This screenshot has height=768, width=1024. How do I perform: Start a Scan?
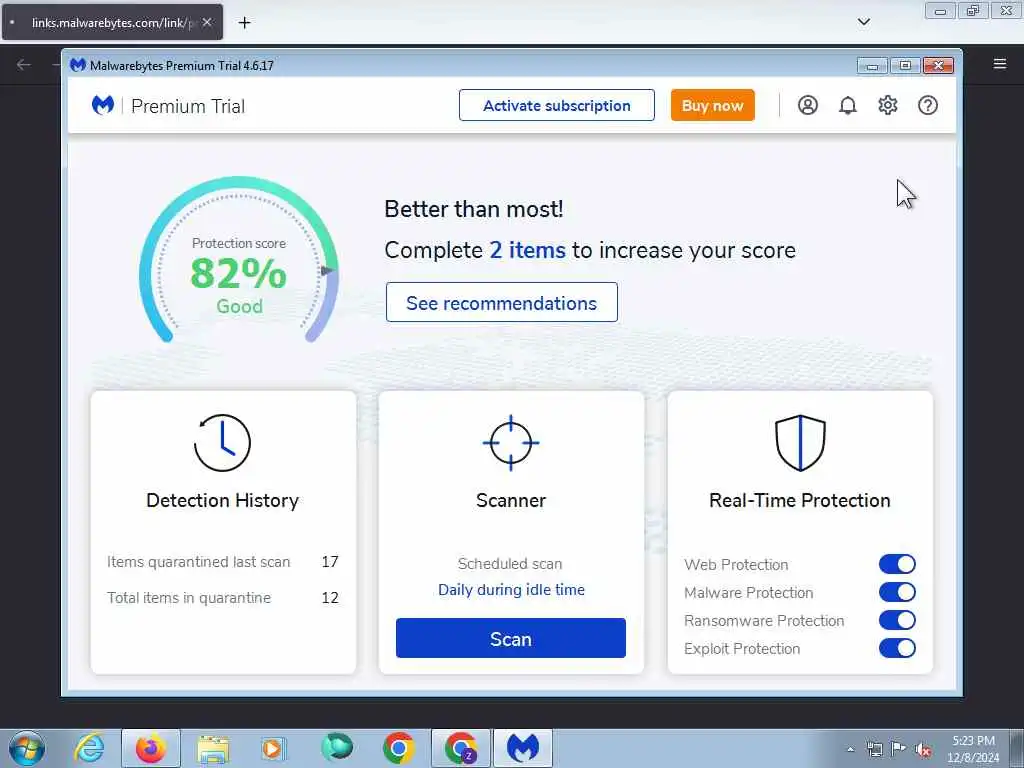point(511,638)
